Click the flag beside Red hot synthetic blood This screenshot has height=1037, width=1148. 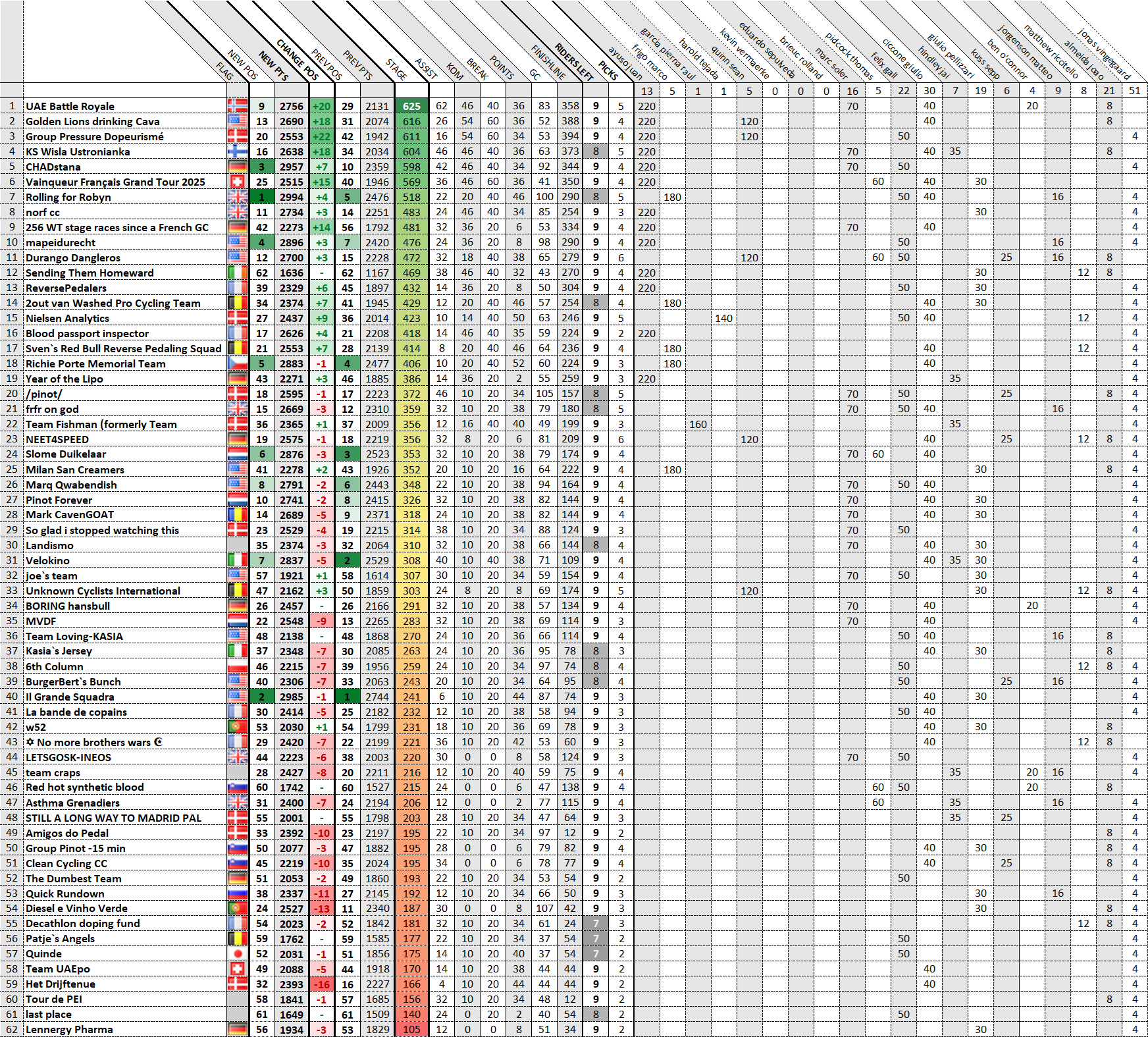(238, 787)
